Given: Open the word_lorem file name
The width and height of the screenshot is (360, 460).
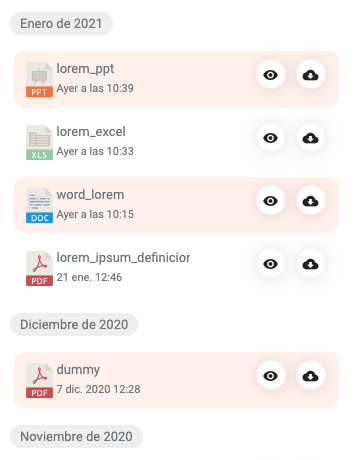Looking at the screenshot, I should pyautogui.click(x=90, y=195).
